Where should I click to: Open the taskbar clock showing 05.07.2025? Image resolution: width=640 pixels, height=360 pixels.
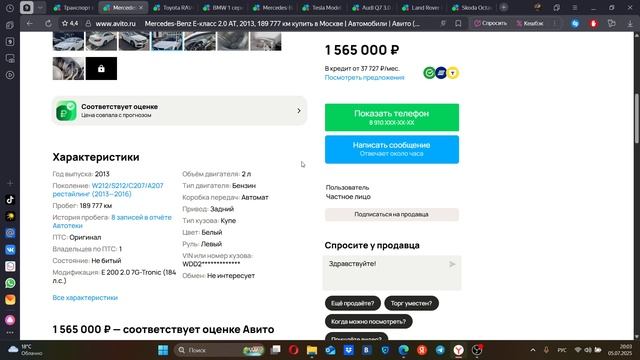(x=620, y=350)
